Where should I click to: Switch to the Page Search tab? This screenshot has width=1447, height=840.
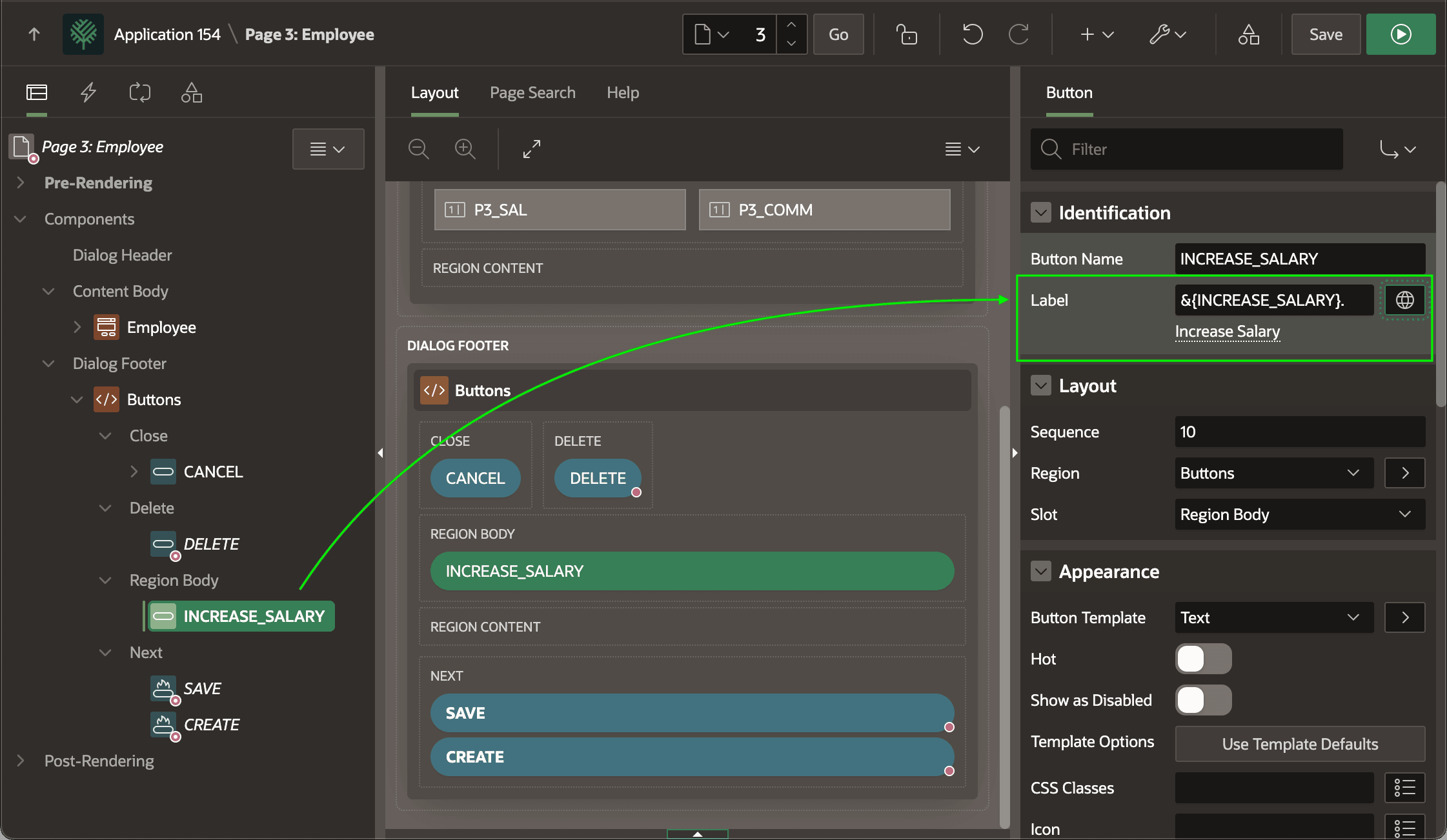[x=532, y=93]
